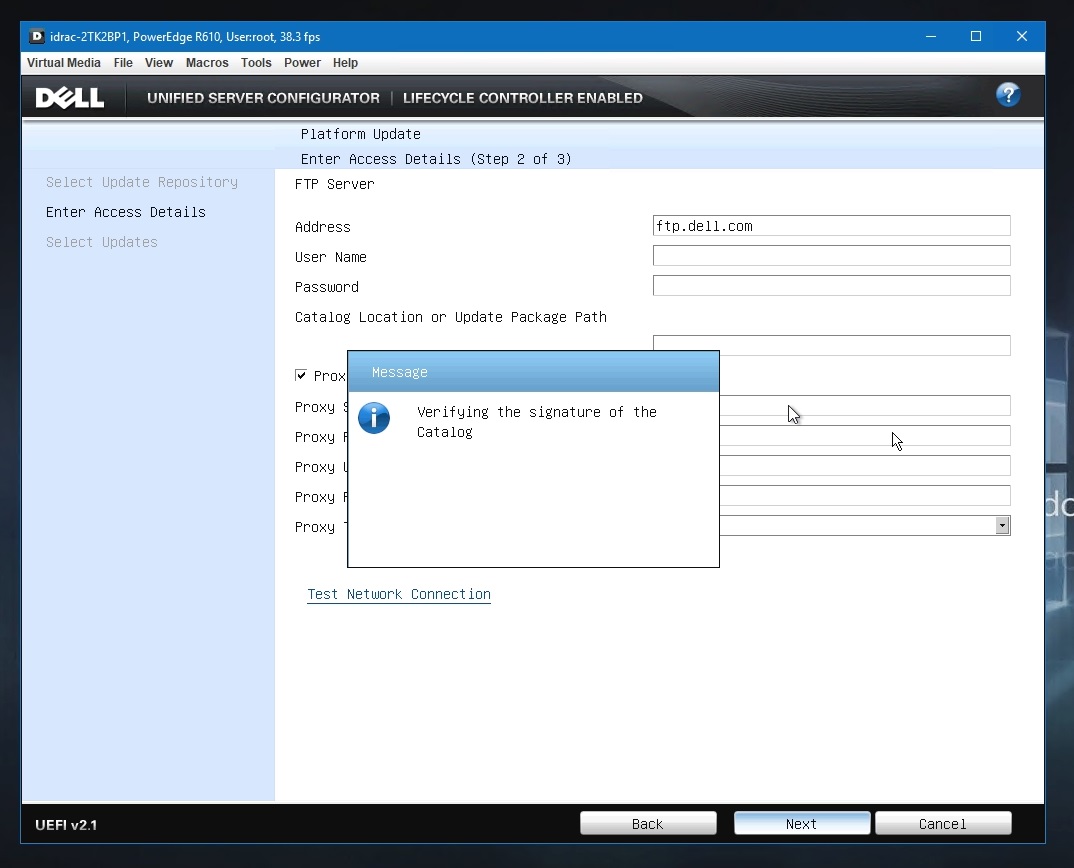Click the Back button
1074x868 pixels.
648,823
